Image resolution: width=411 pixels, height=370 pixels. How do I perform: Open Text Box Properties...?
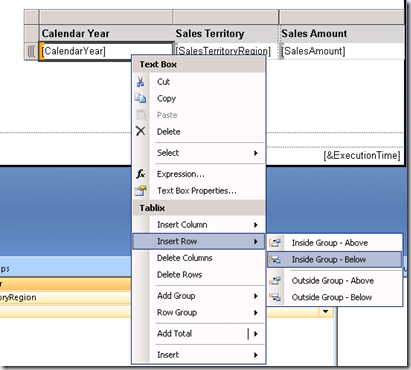[x=199, y=191]
